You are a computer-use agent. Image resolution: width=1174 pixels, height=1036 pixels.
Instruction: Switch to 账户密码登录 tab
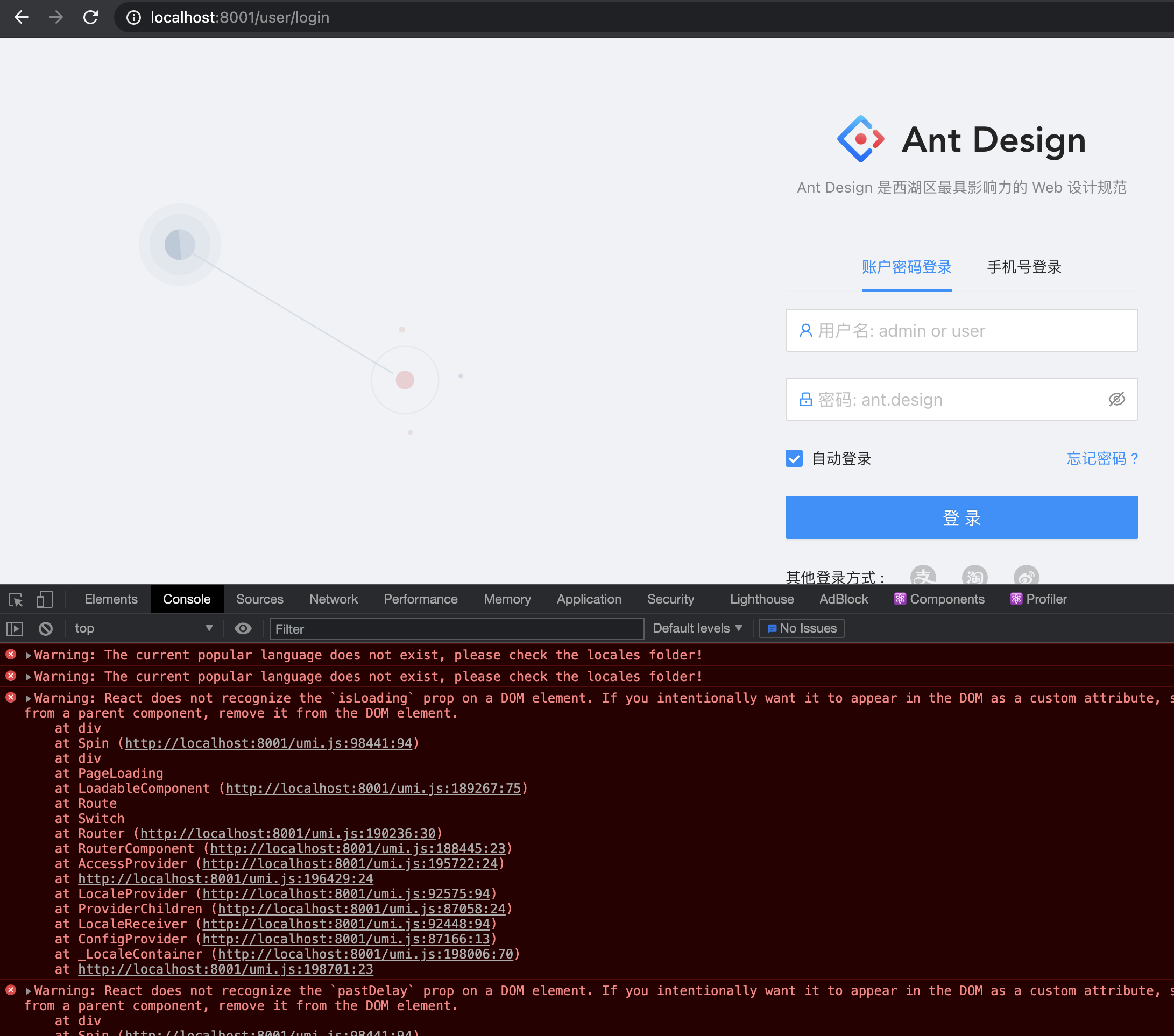coord(907,268)
